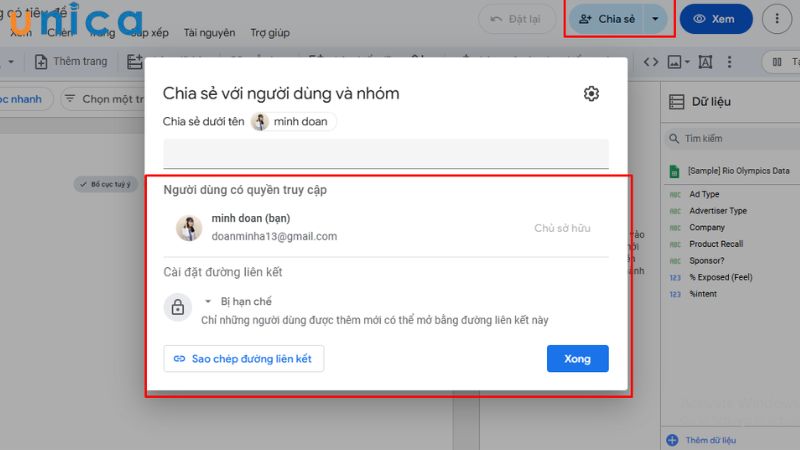Viewport: 800px width, 450px height.
Task: Open the three-dot menu beside Xem
Action: click(777, 19)
